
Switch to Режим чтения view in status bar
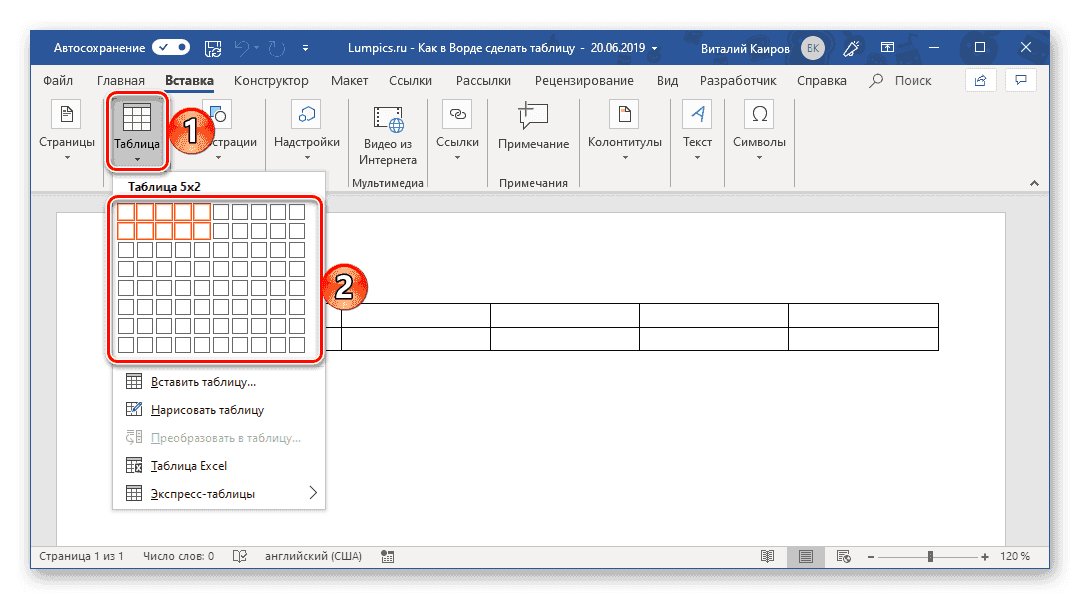(767, 556)
